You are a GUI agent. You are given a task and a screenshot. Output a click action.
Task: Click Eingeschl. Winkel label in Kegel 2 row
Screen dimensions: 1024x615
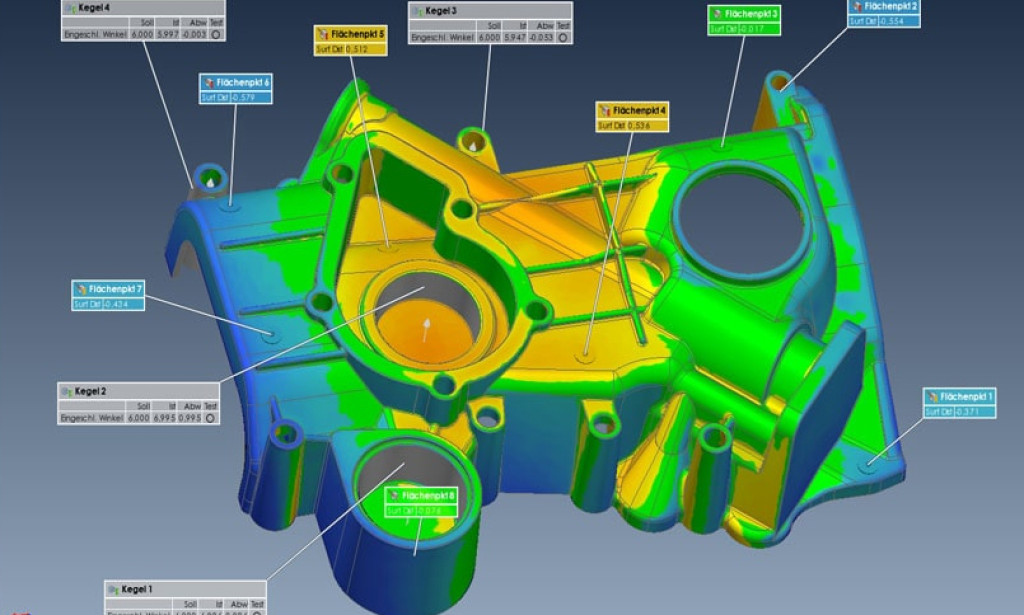pos(91,418)
